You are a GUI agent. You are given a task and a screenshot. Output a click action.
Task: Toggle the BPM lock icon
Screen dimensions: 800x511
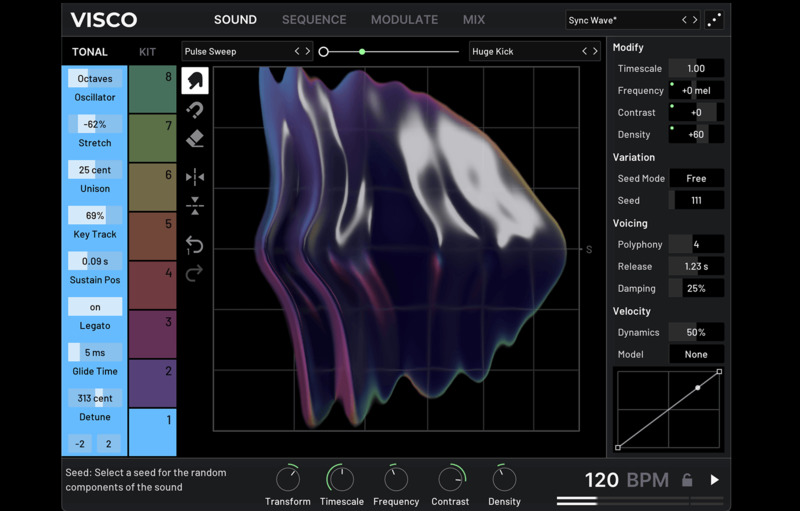point(687,480)
